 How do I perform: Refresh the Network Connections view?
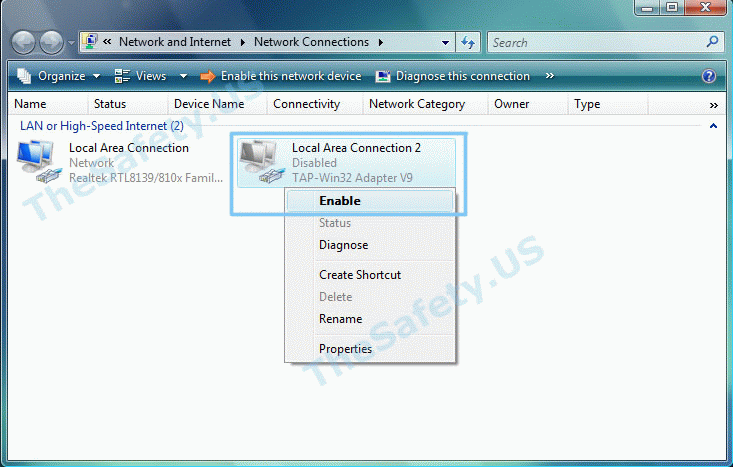pyautogui.click(x=468, y=43)
